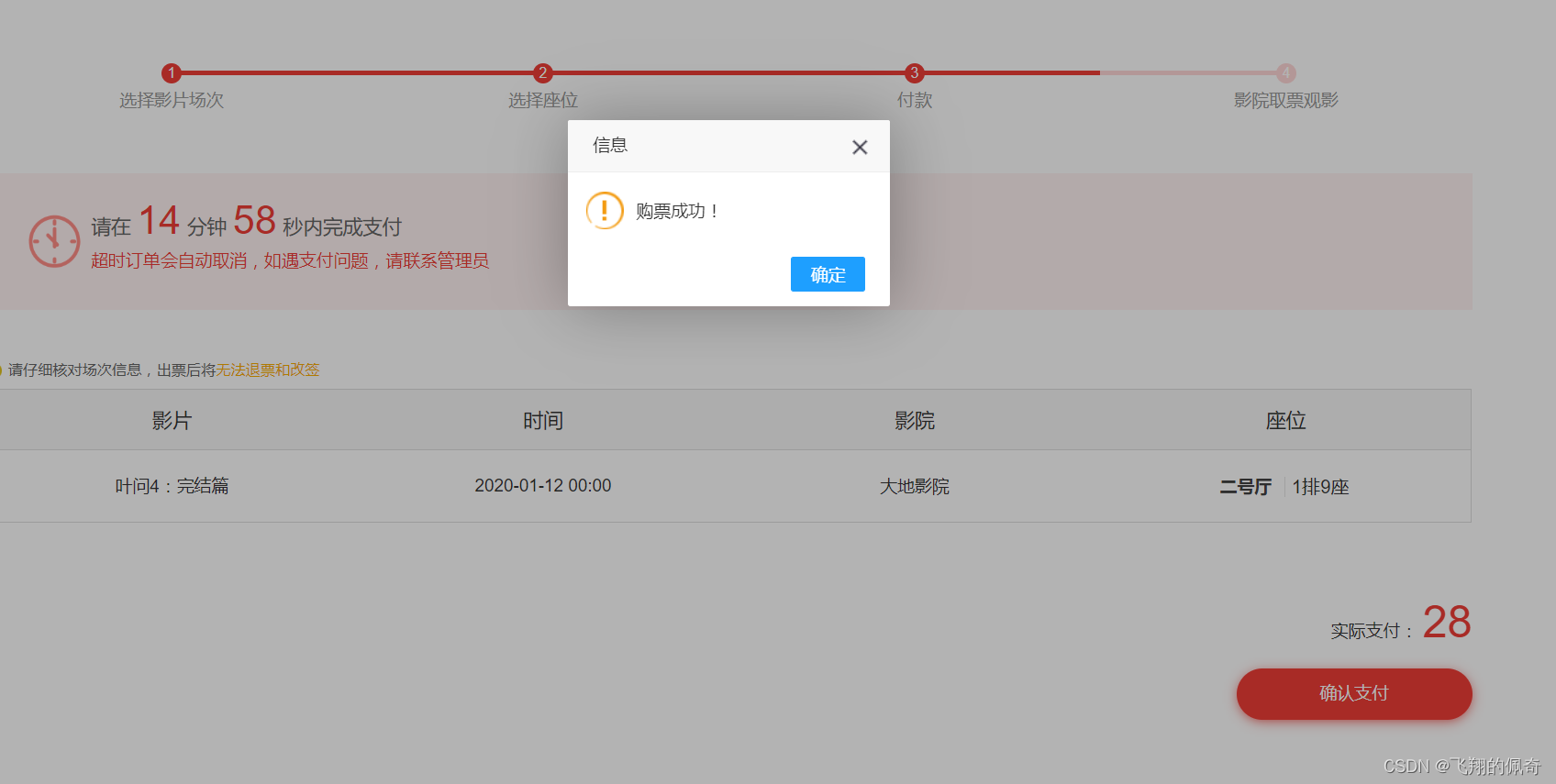Select the 影院取票观影 step label

[x=1286, y=100]
